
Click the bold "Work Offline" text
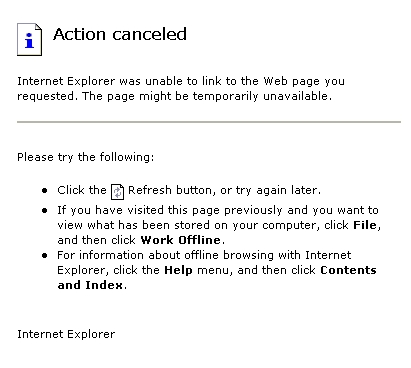pyautogui.click(x=180, y=240)
